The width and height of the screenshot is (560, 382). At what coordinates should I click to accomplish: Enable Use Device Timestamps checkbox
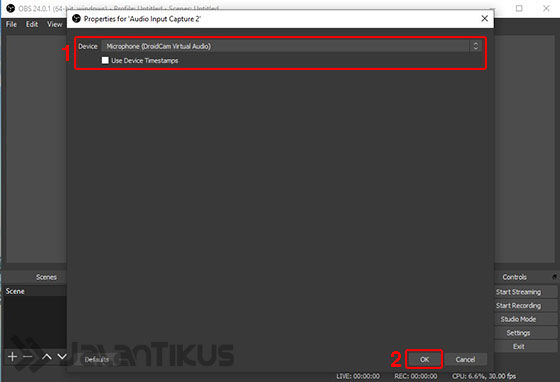[x=105, y=60]
